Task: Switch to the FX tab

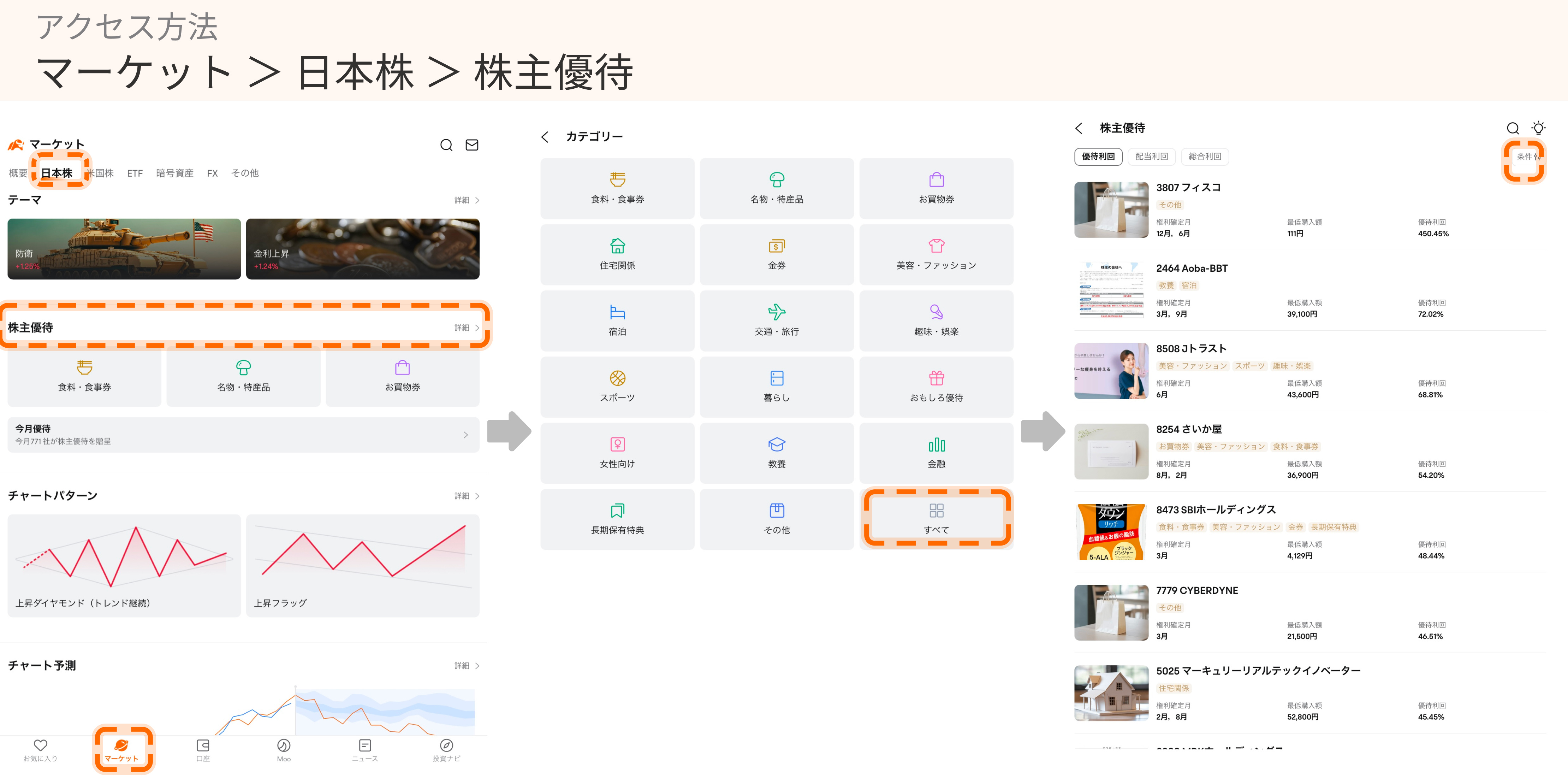Action: pos(212,173)
